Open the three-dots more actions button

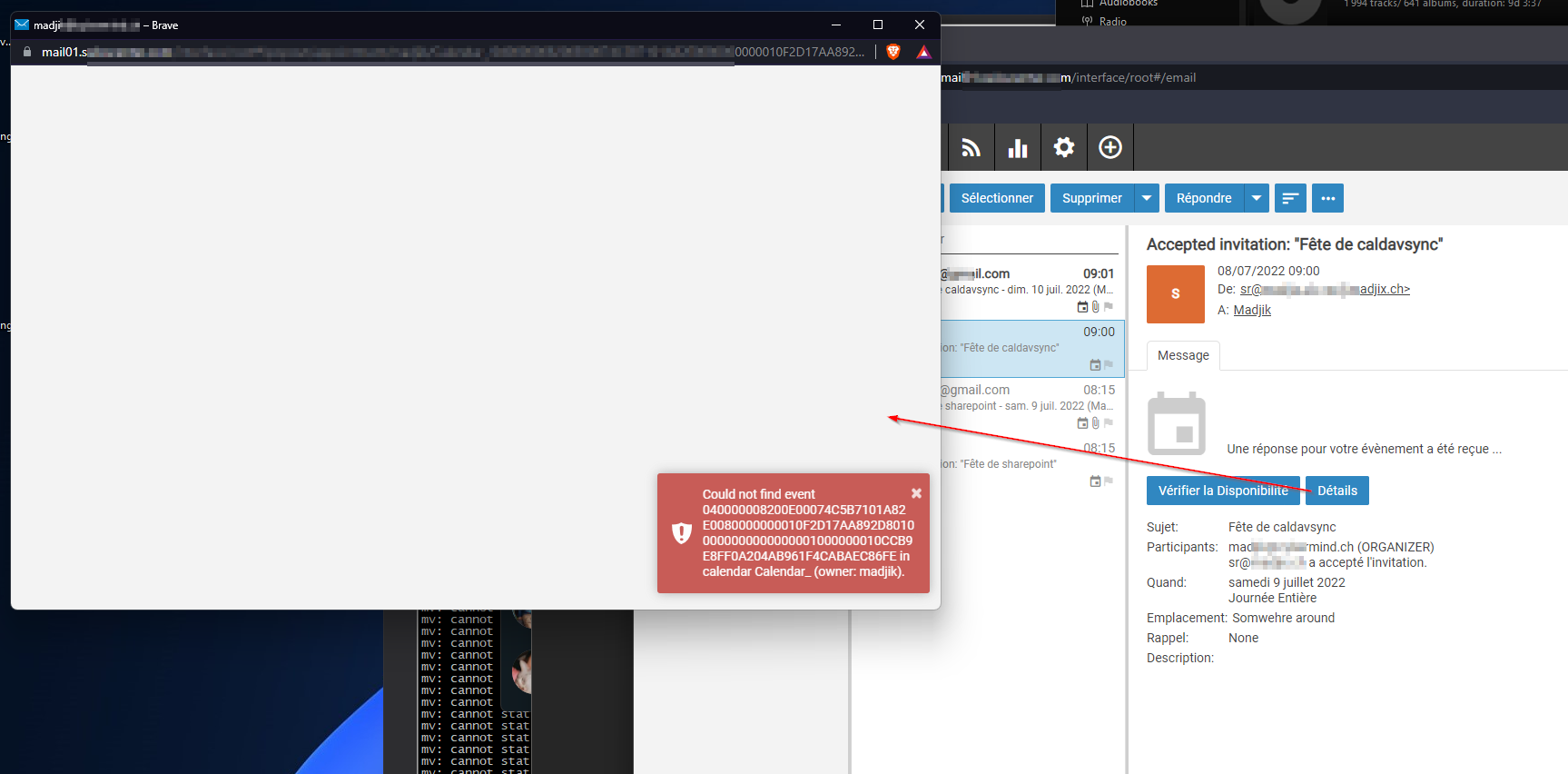[1327, 198]
